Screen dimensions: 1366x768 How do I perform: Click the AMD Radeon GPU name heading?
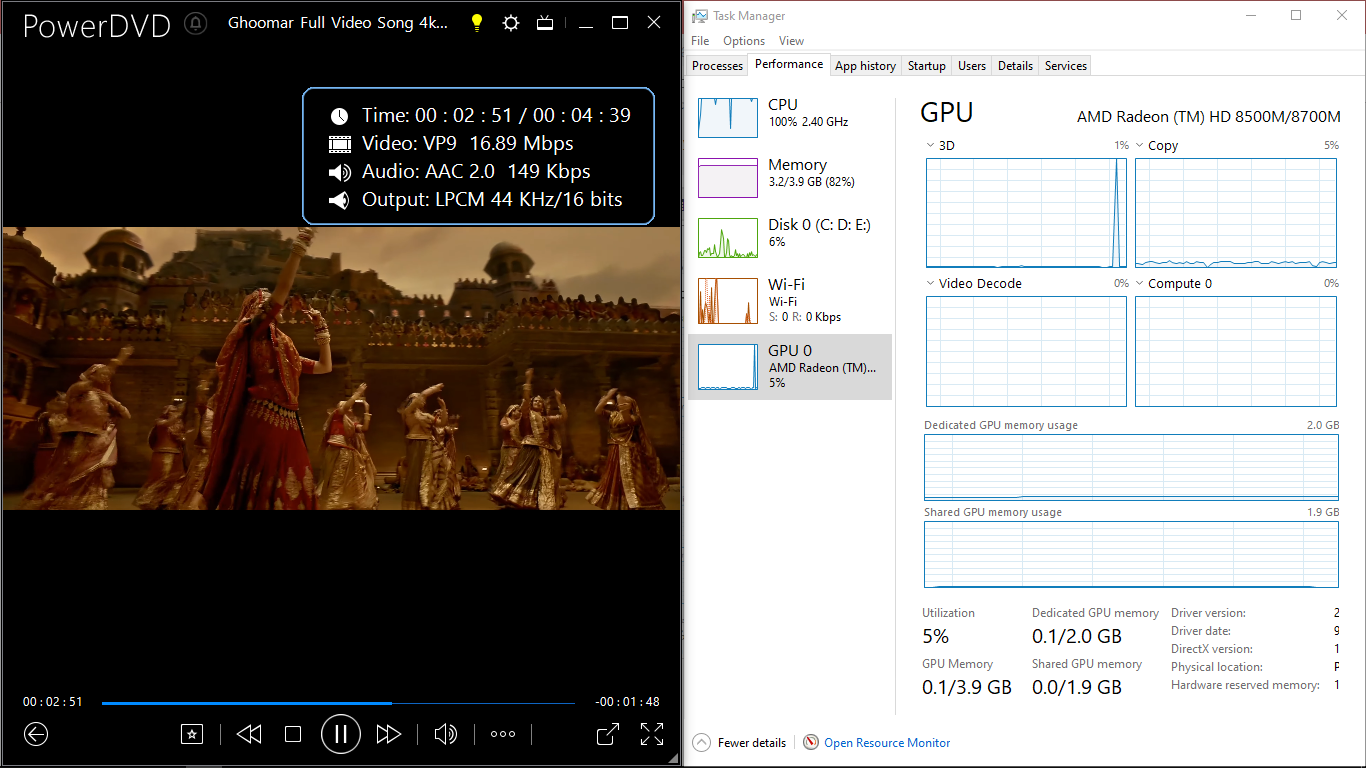point(1209,117)
